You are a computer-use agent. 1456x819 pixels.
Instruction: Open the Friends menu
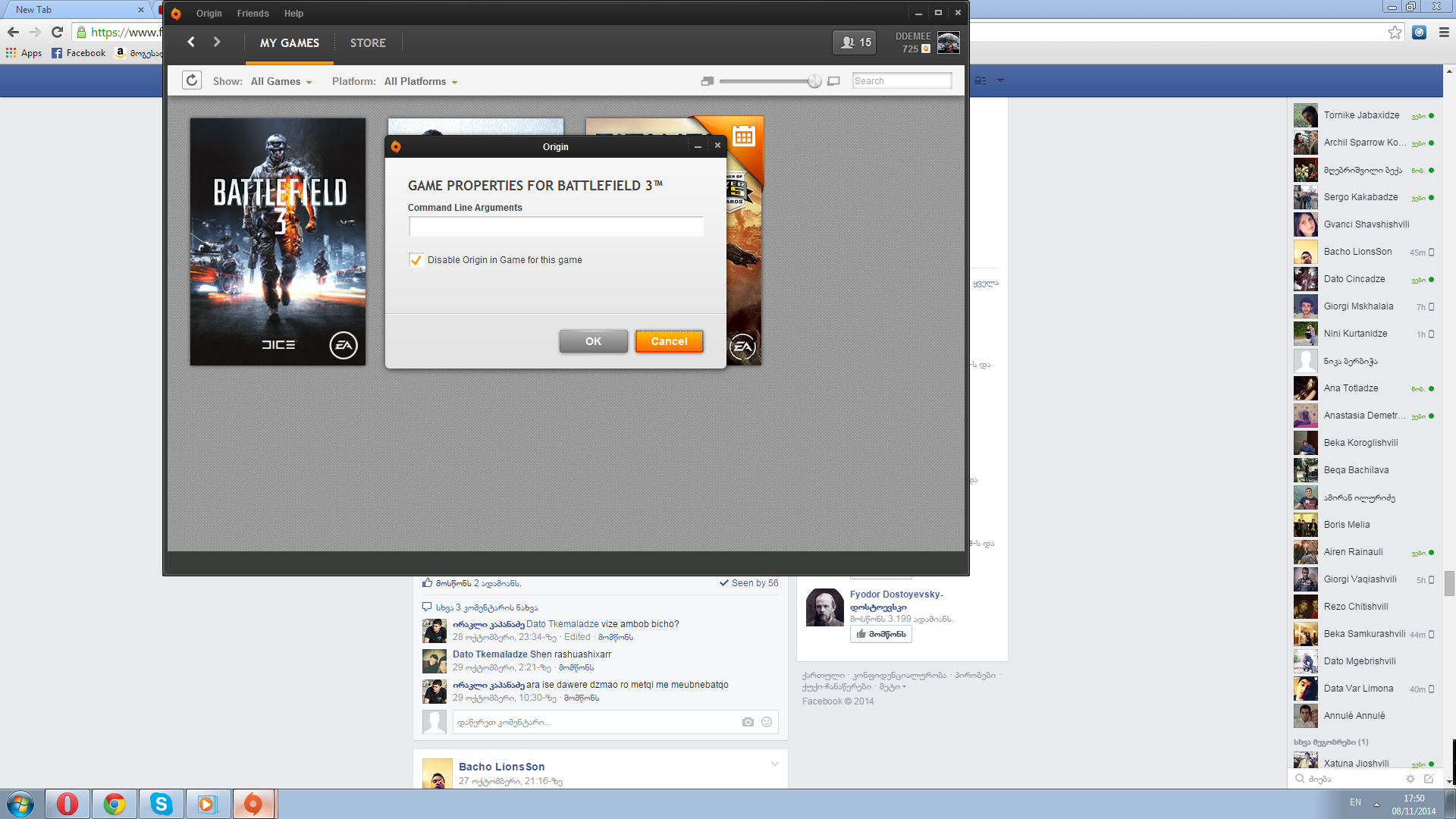(x=253, y=14)
